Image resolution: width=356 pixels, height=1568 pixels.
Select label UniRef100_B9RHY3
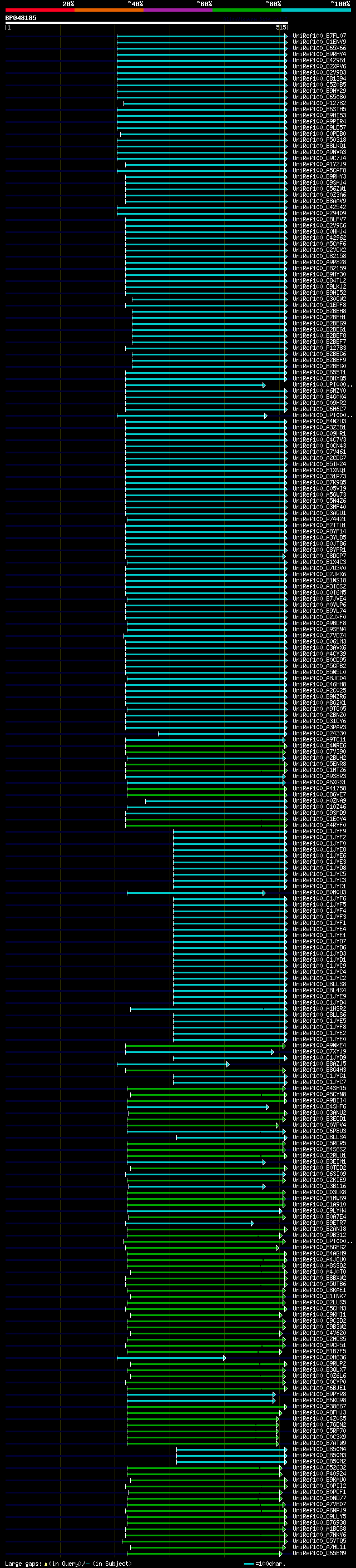tap(319, 176)
